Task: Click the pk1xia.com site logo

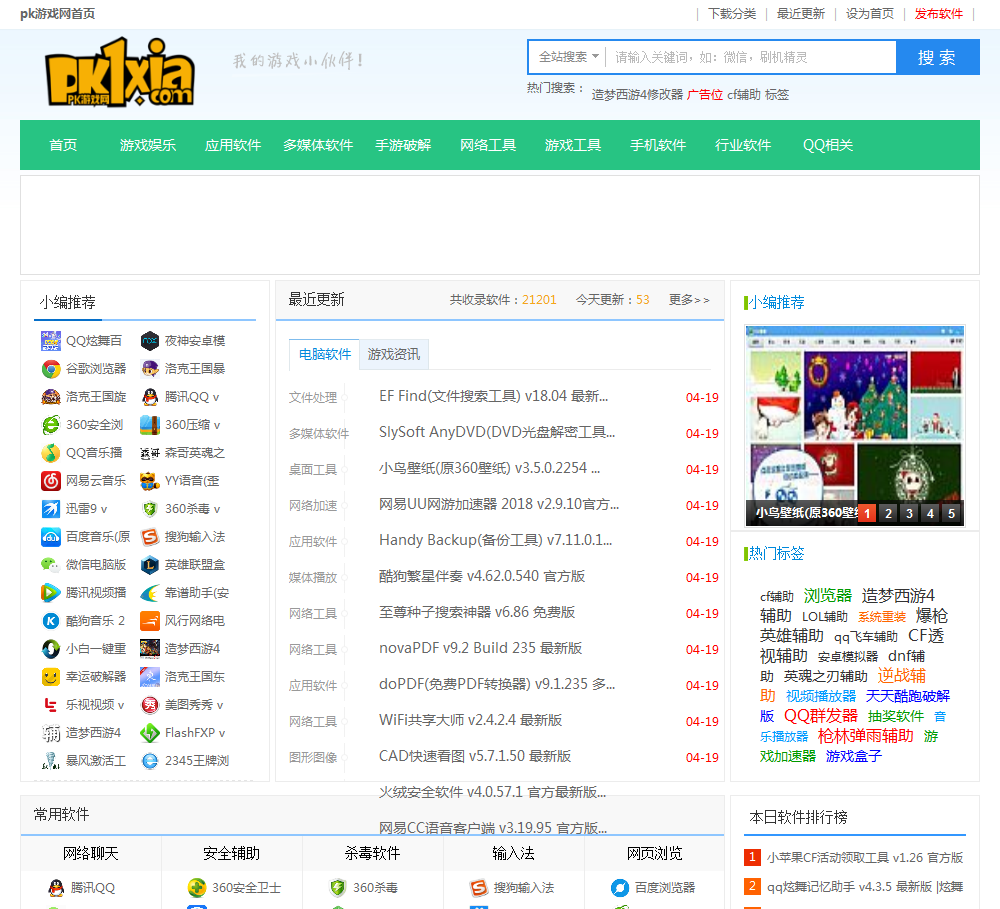Action: (119, 72)
